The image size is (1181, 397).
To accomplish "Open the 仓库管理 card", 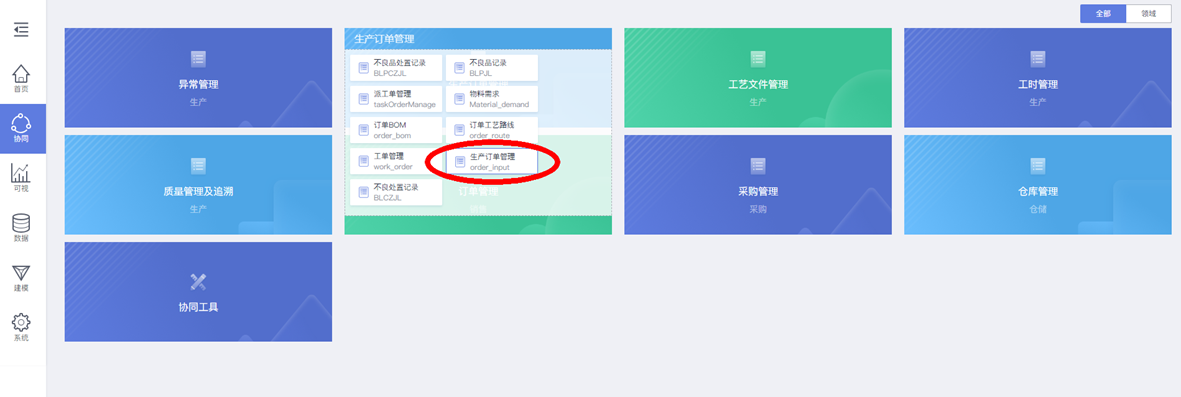I will click(x=1038, y=185).
